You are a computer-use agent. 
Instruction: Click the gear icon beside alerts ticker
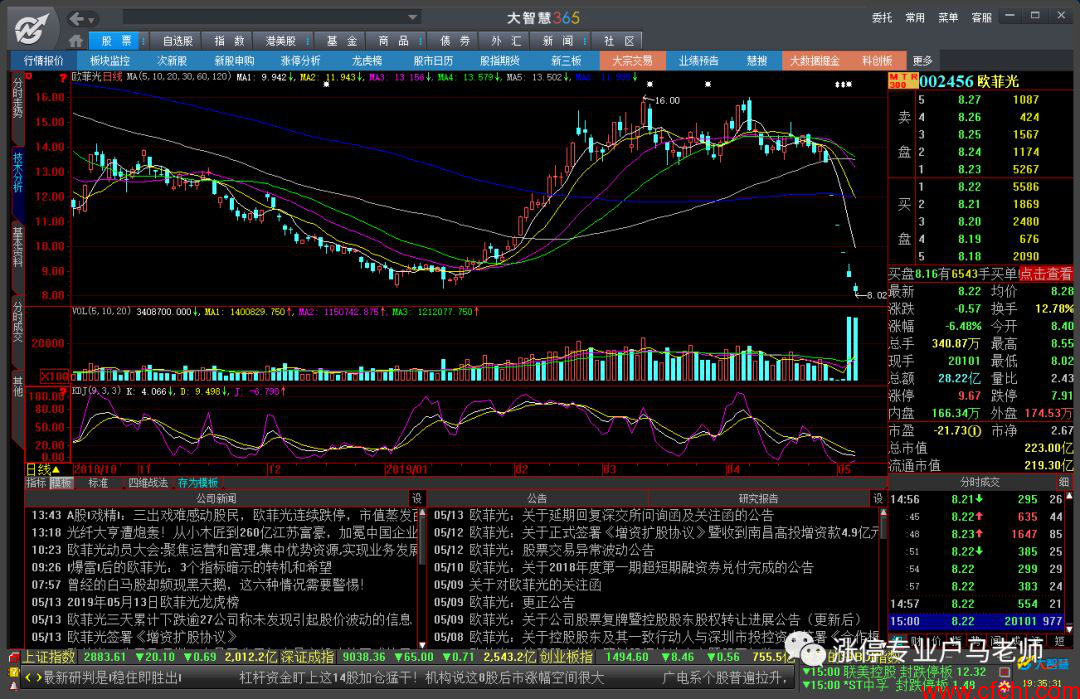[x=1005, y=687]
